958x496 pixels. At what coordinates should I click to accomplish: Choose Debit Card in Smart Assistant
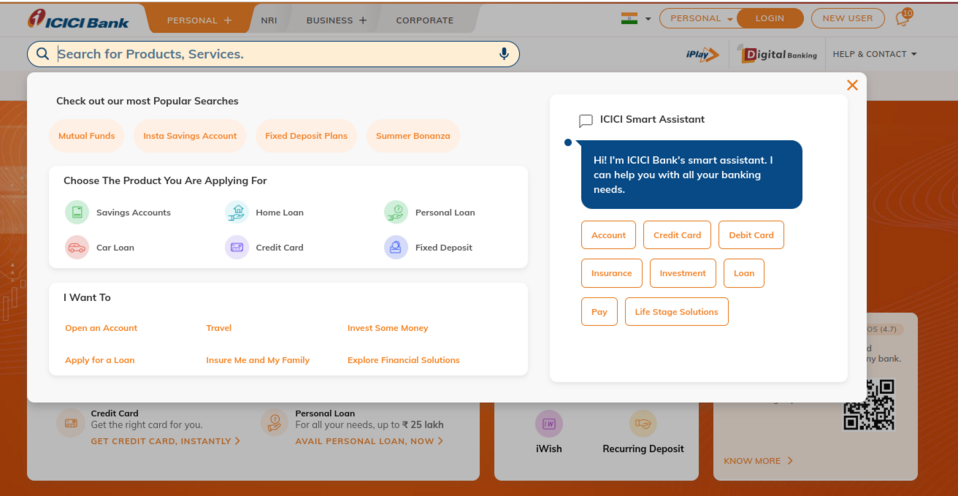pyautogui.click(x=751, y=235)
